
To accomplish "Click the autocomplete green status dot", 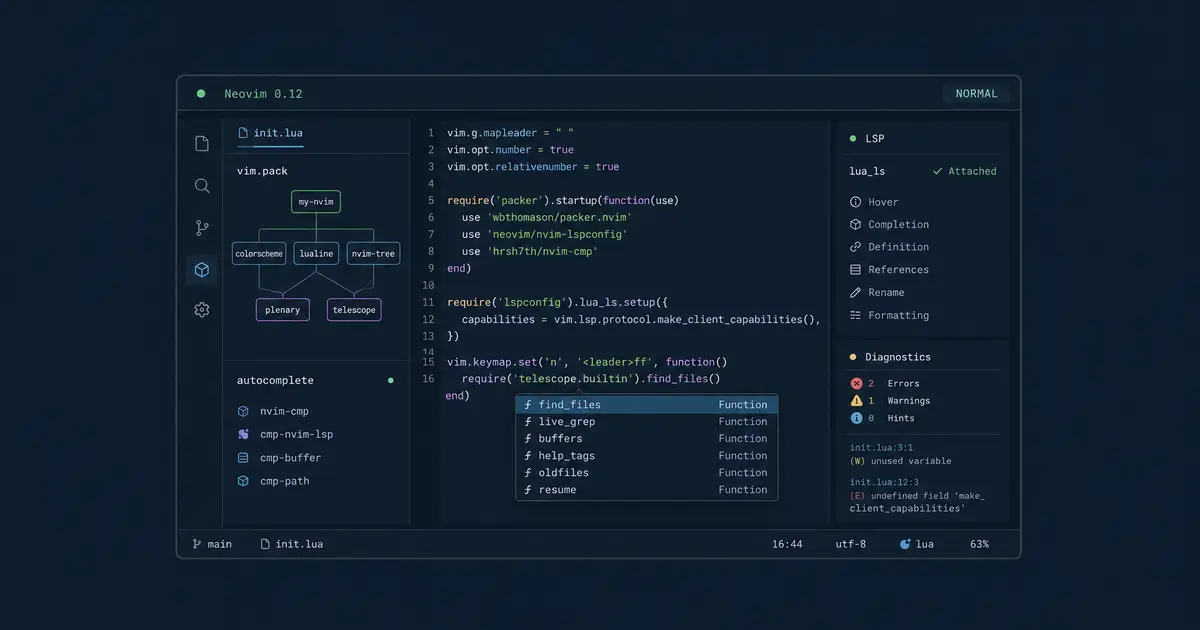I will [390, 380].
